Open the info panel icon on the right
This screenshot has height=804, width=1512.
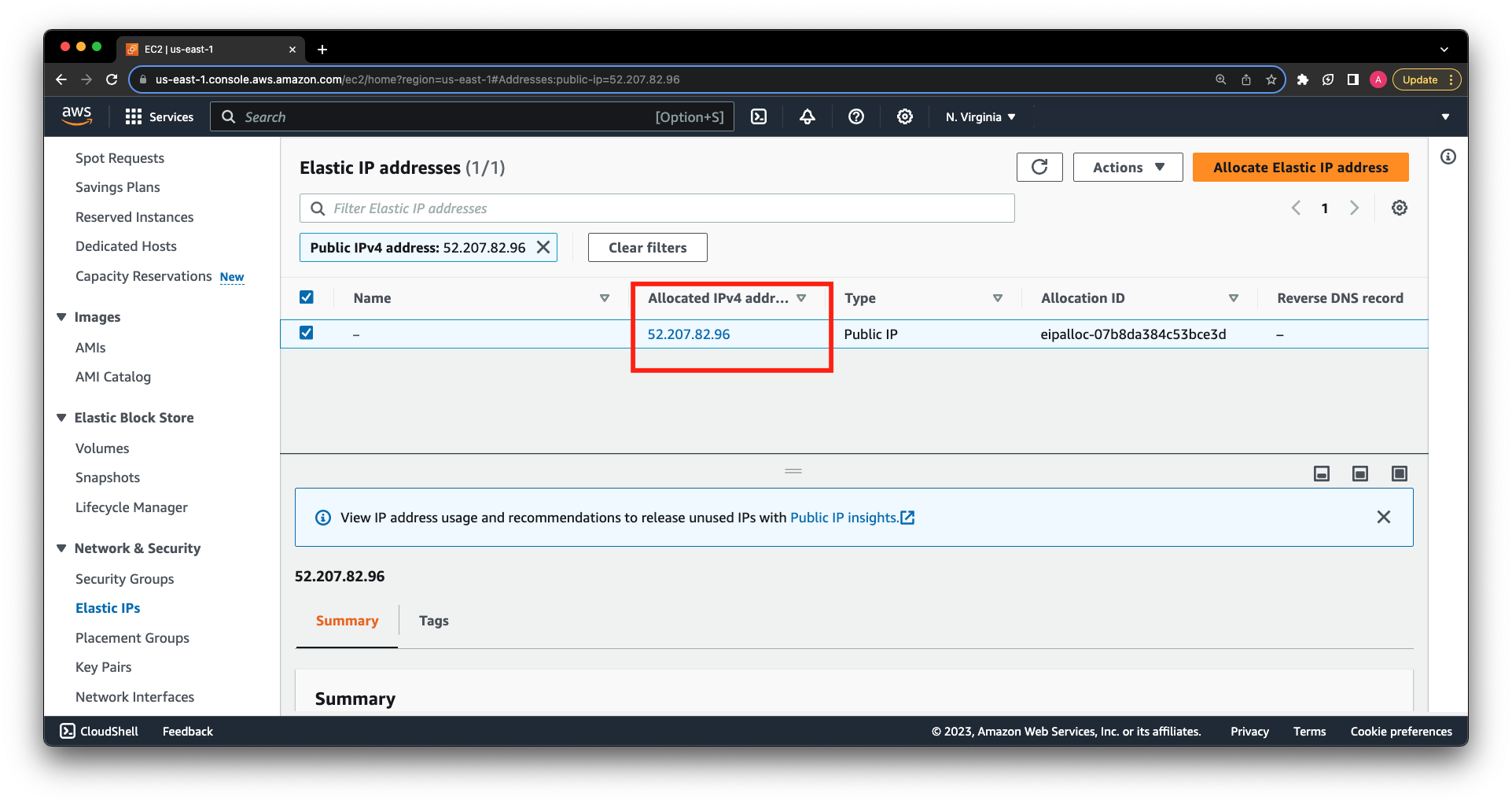(x=1448, y=157)
